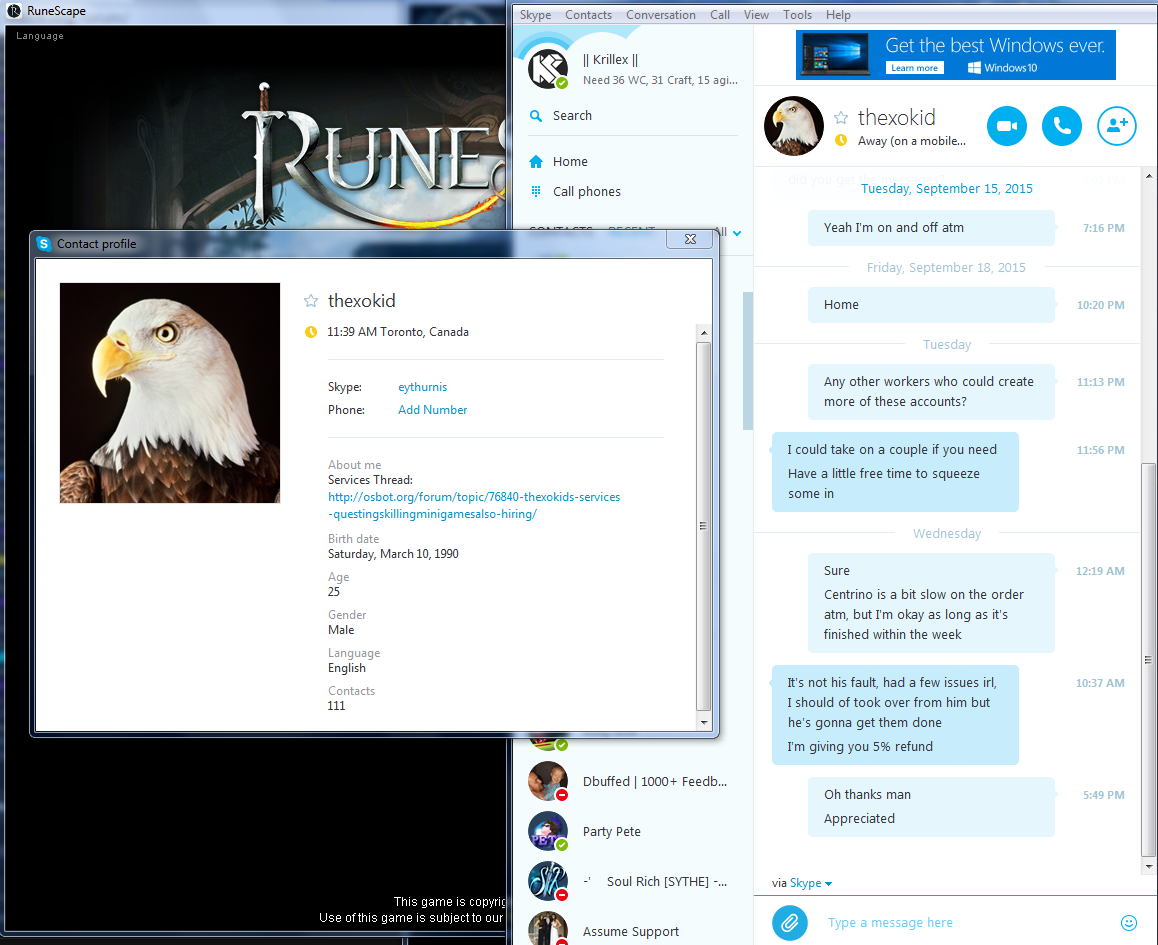Click Krillex mood text 'Need 36 WC'

tap(660, 80)
